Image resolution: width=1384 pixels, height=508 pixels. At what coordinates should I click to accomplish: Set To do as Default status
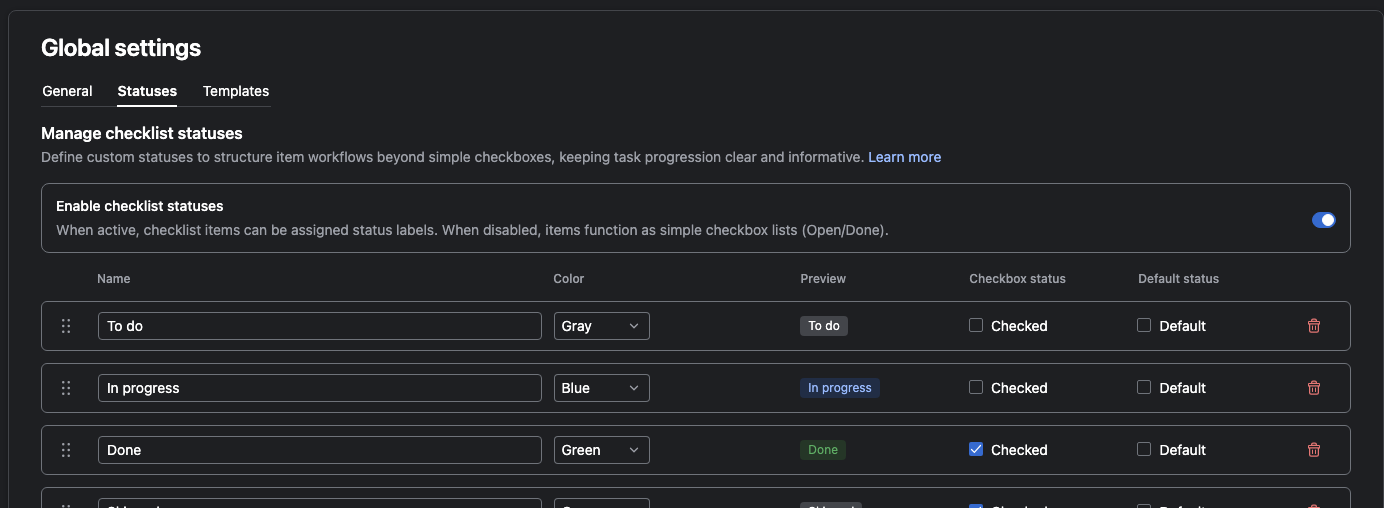click(1144, 325)
